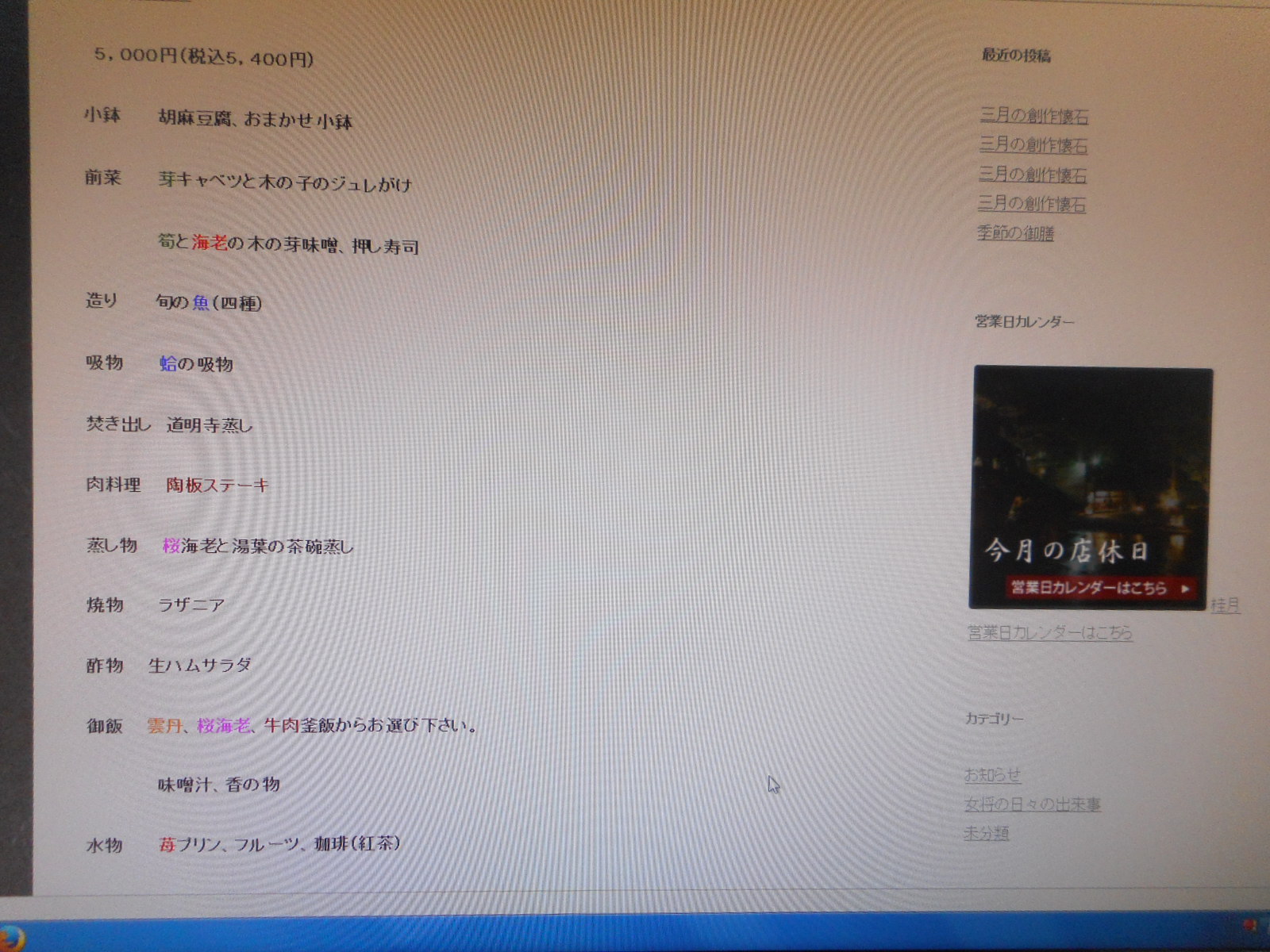Open the first 三月の創作懐石 recent post link
This screenshot has width=1270, height=952.
tap(1033, 116)
